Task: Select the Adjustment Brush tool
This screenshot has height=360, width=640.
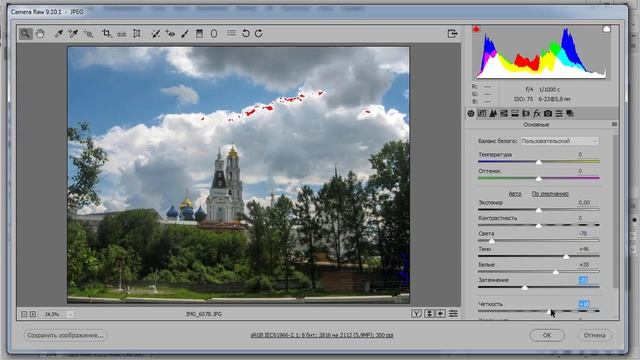Action: [185, 33]
